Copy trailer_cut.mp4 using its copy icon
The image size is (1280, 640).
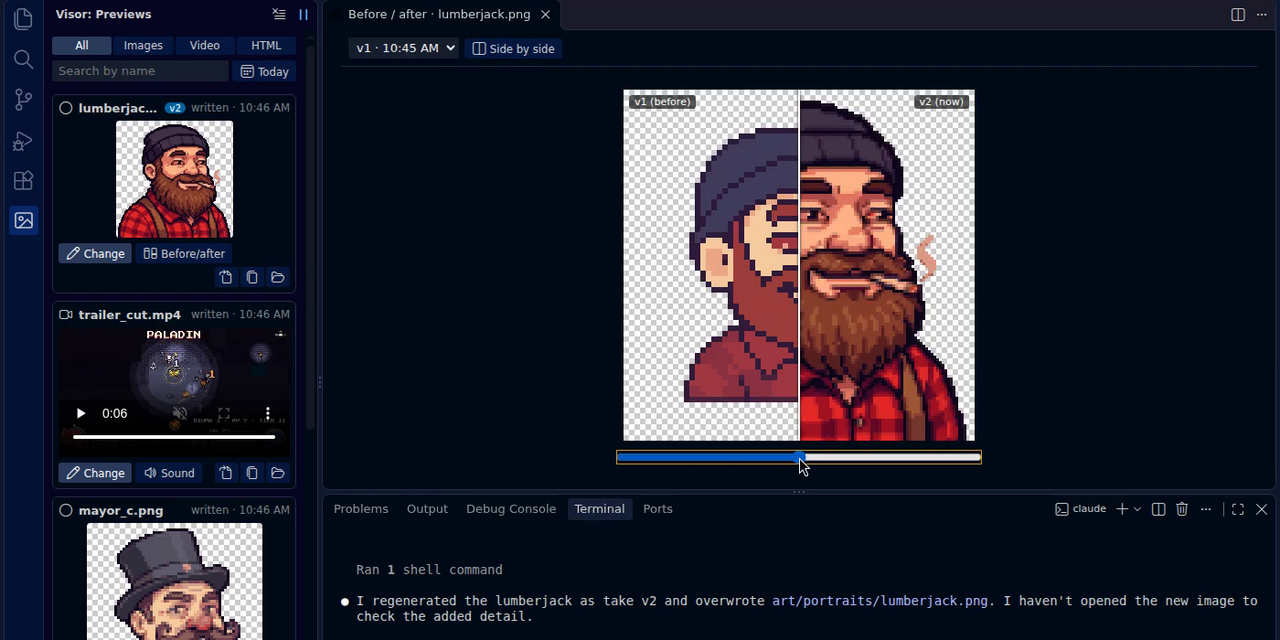[x=252, y=473]
